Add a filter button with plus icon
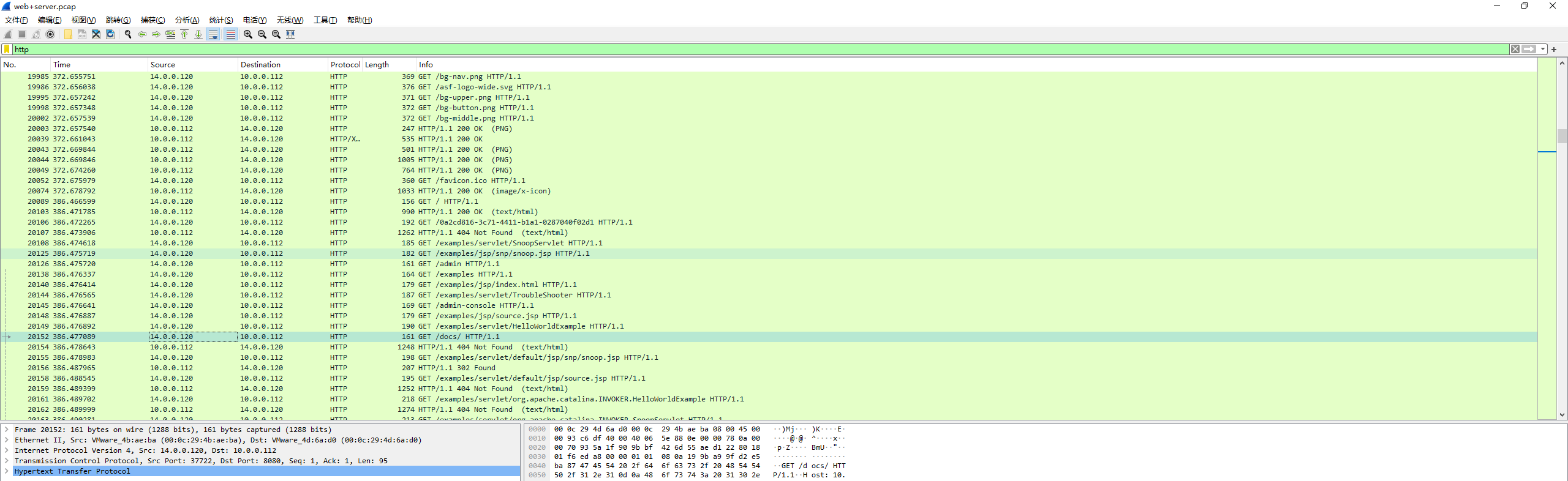Screen dimensions: 1568x481 (1554, 50)
